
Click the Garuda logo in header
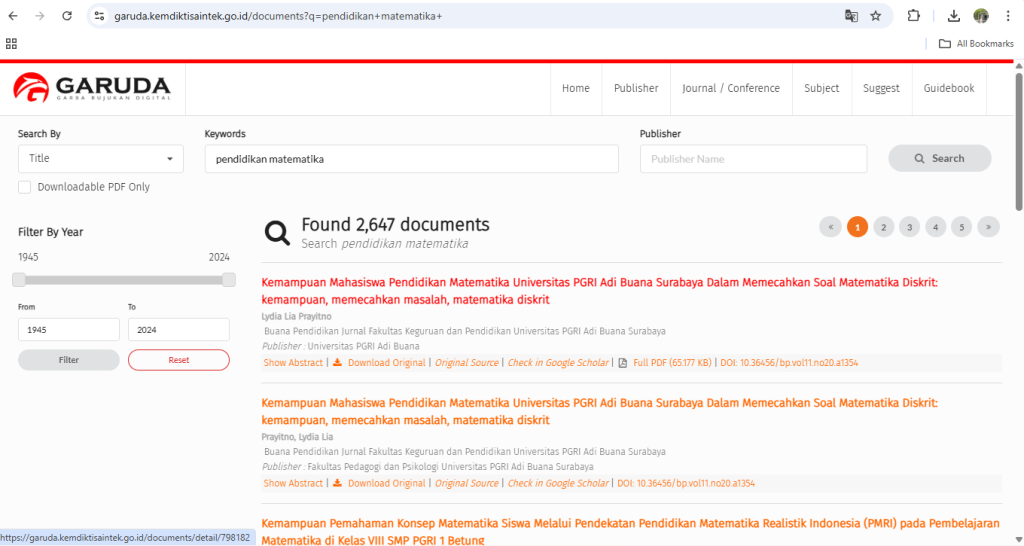[92, 88]
